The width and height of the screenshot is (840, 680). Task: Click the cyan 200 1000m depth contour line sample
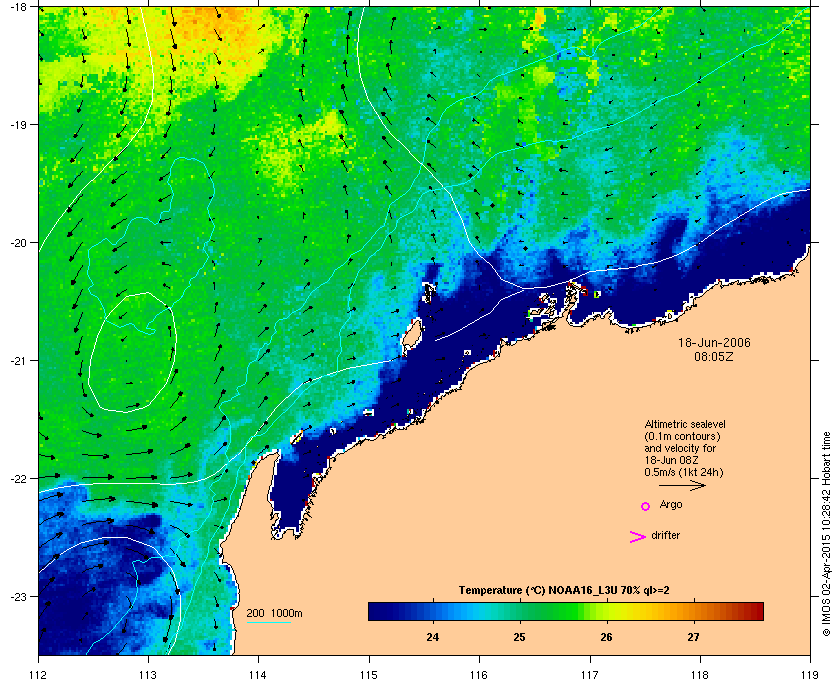click(268, 622)
